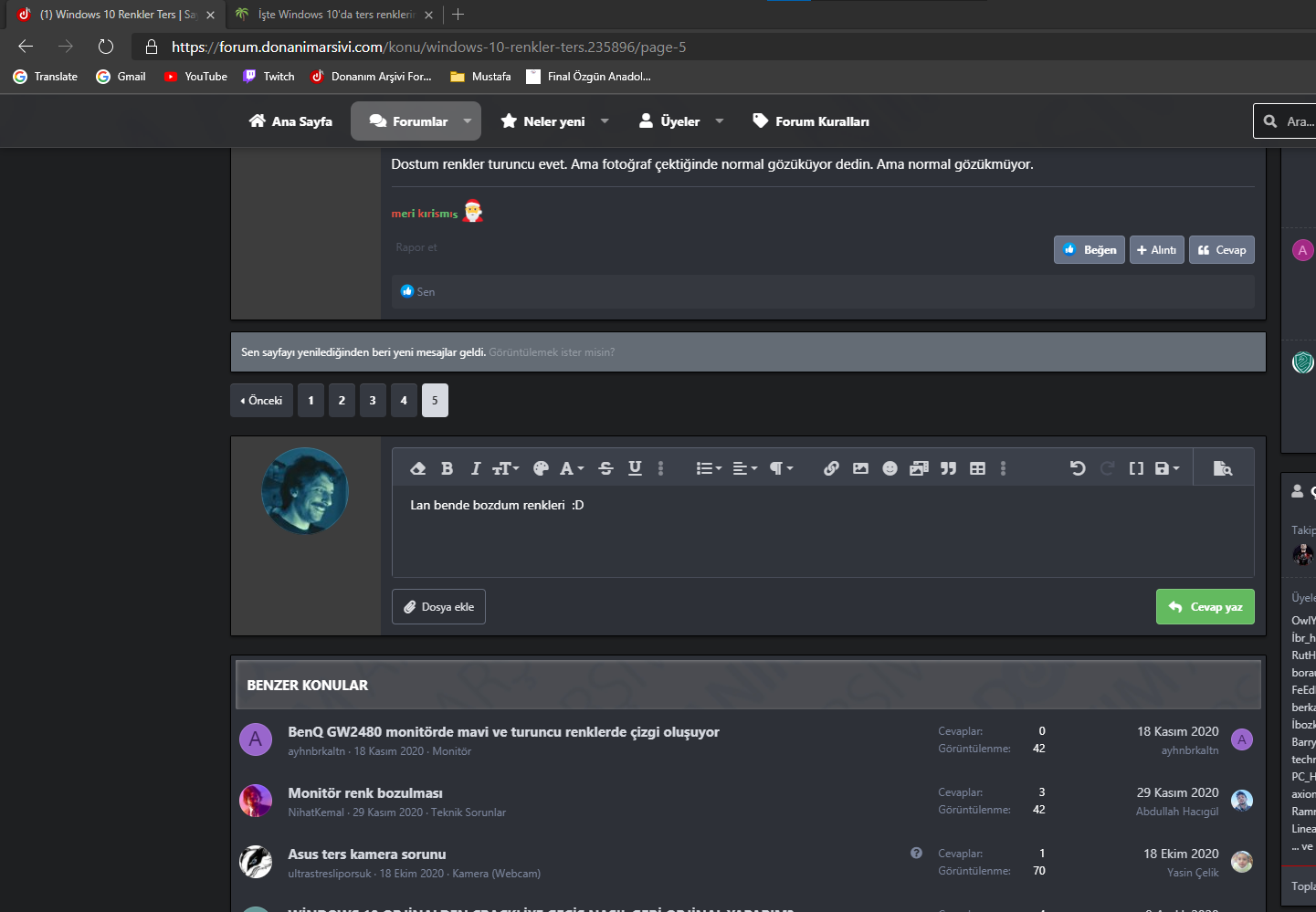Insert an image in the reply
This screenshot has width=1316, height=912.
[860, 468]
